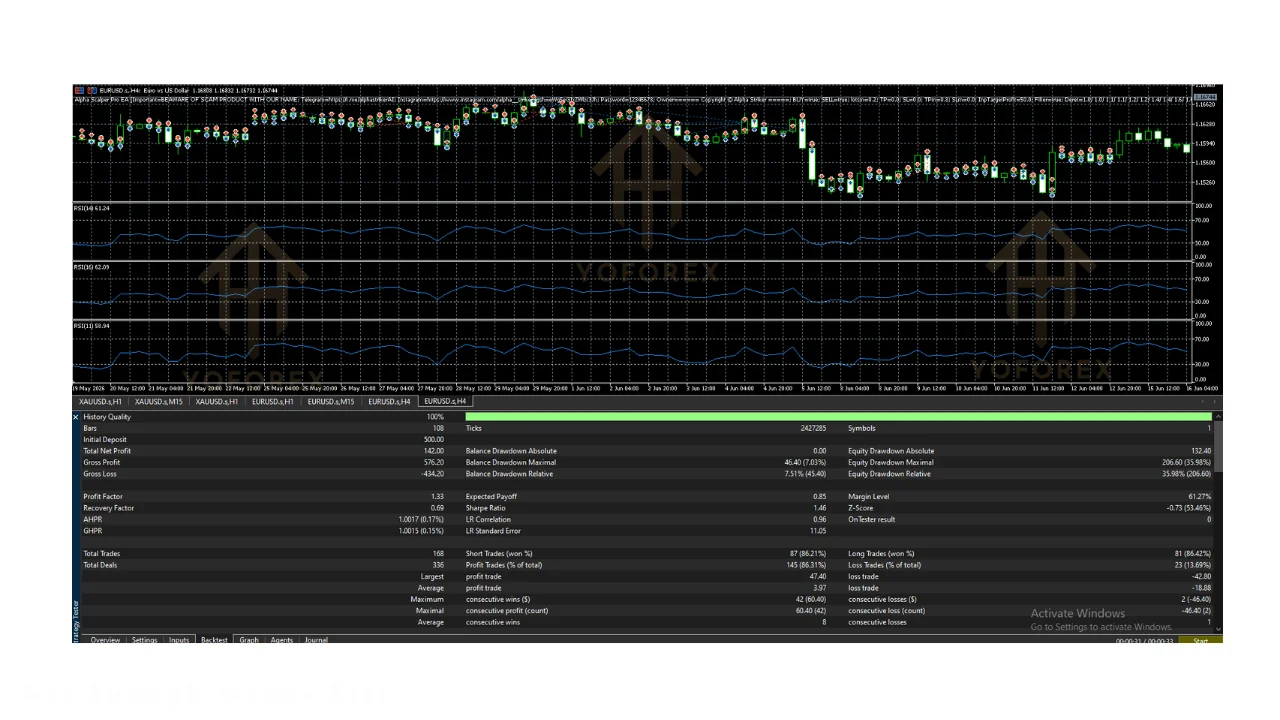Select the Initial Deposit value 500.00
1280x720 pixels.
tap(434, 440)
